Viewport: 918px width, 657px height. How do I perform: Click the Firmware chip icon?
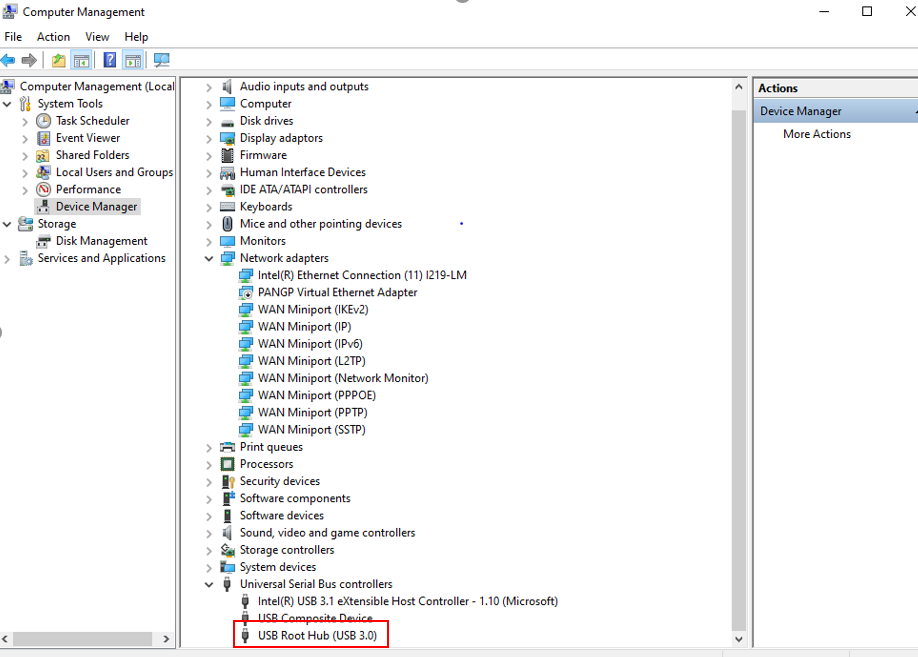pyautogui.click(x=227, y=155)
